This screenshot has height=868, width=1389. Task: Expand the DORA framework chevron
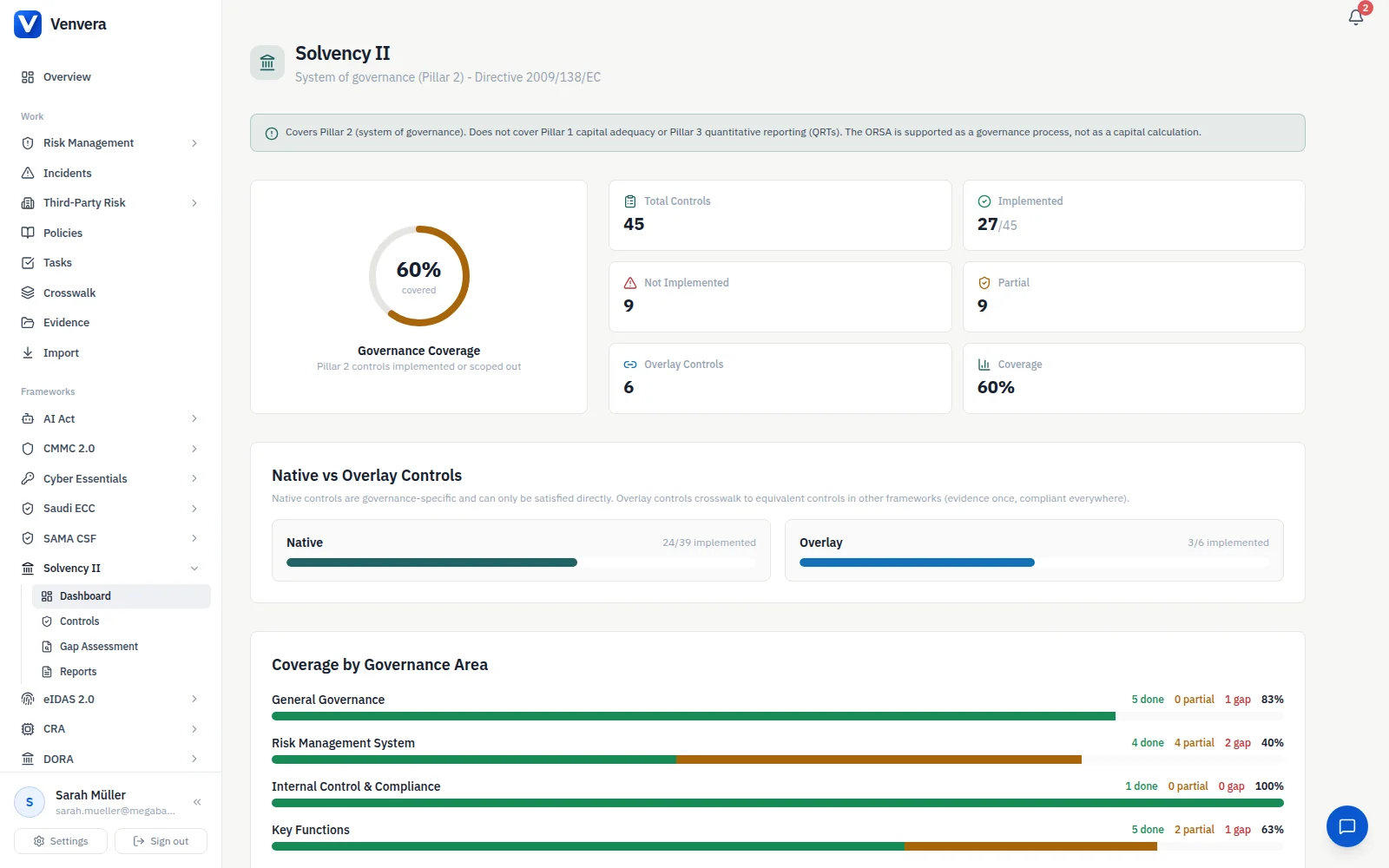(194, 759)
